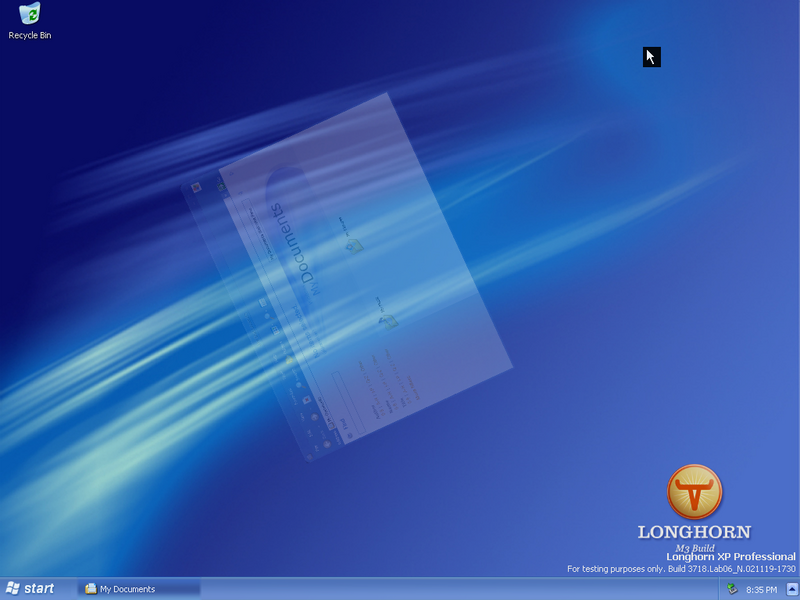This screenshot has width=800, height=600.
Task: Expand the up-arrow button beside the clock
Action: click(x=792, y=589)
